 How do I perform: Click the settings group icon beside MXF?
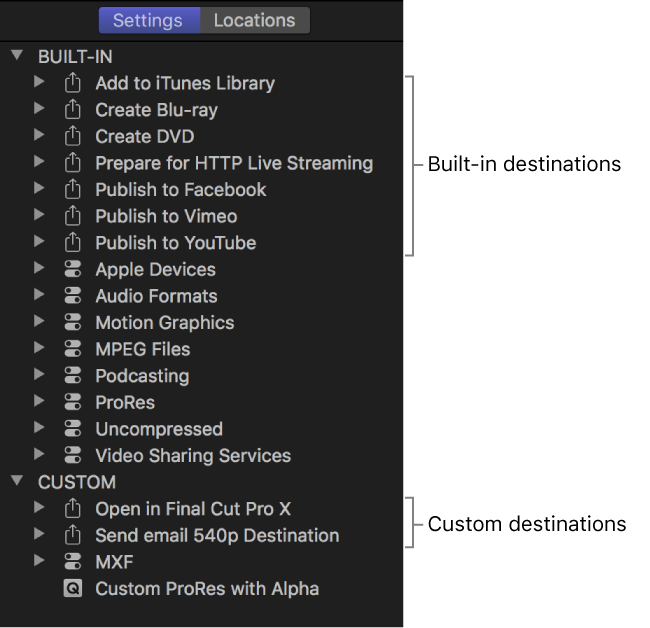(x=73, y=561)
